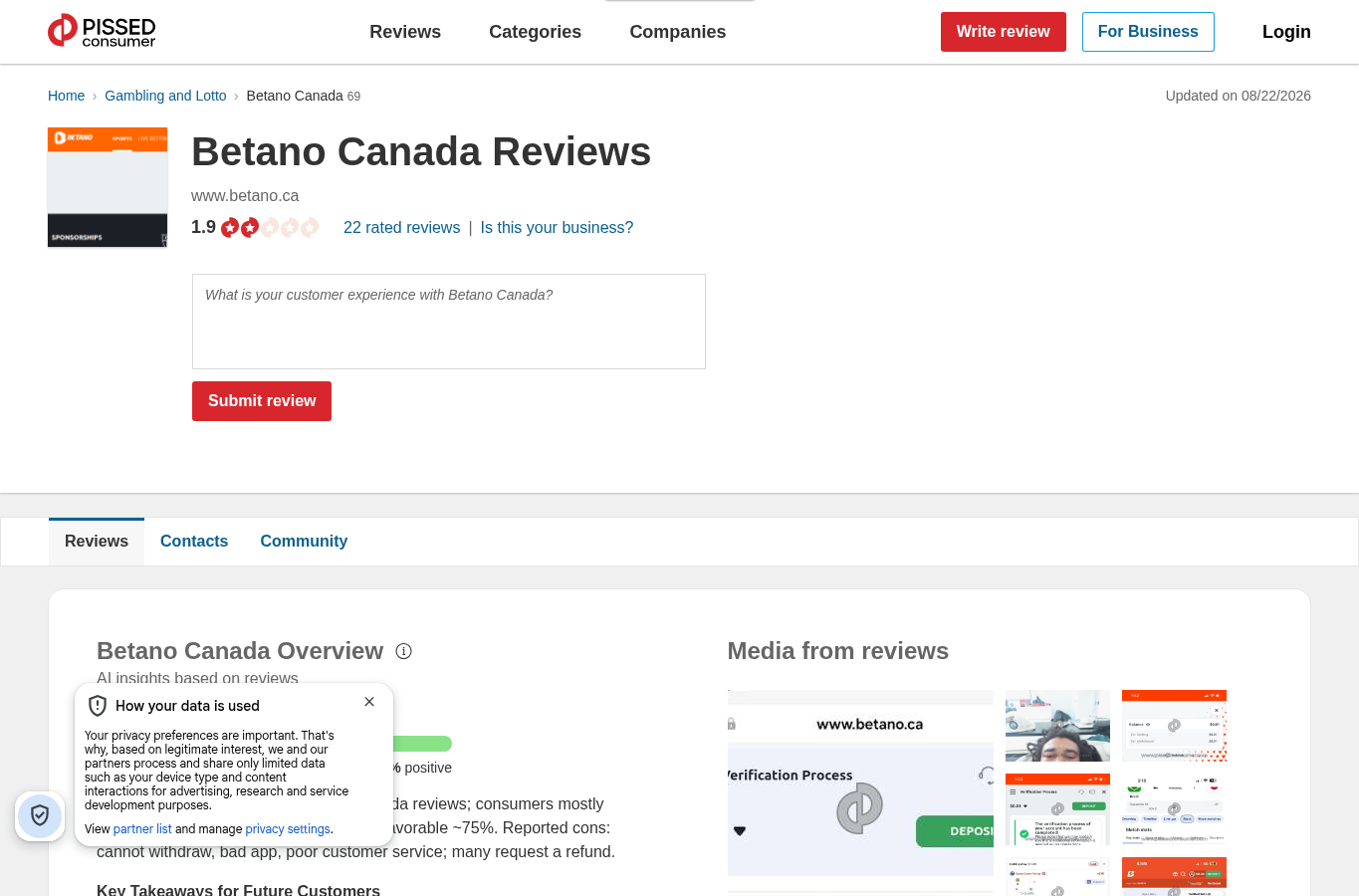This screenshot has width=1359, height=896.
Task: Click the shield icon in privacy popup
Action: (x=98, y=706)
